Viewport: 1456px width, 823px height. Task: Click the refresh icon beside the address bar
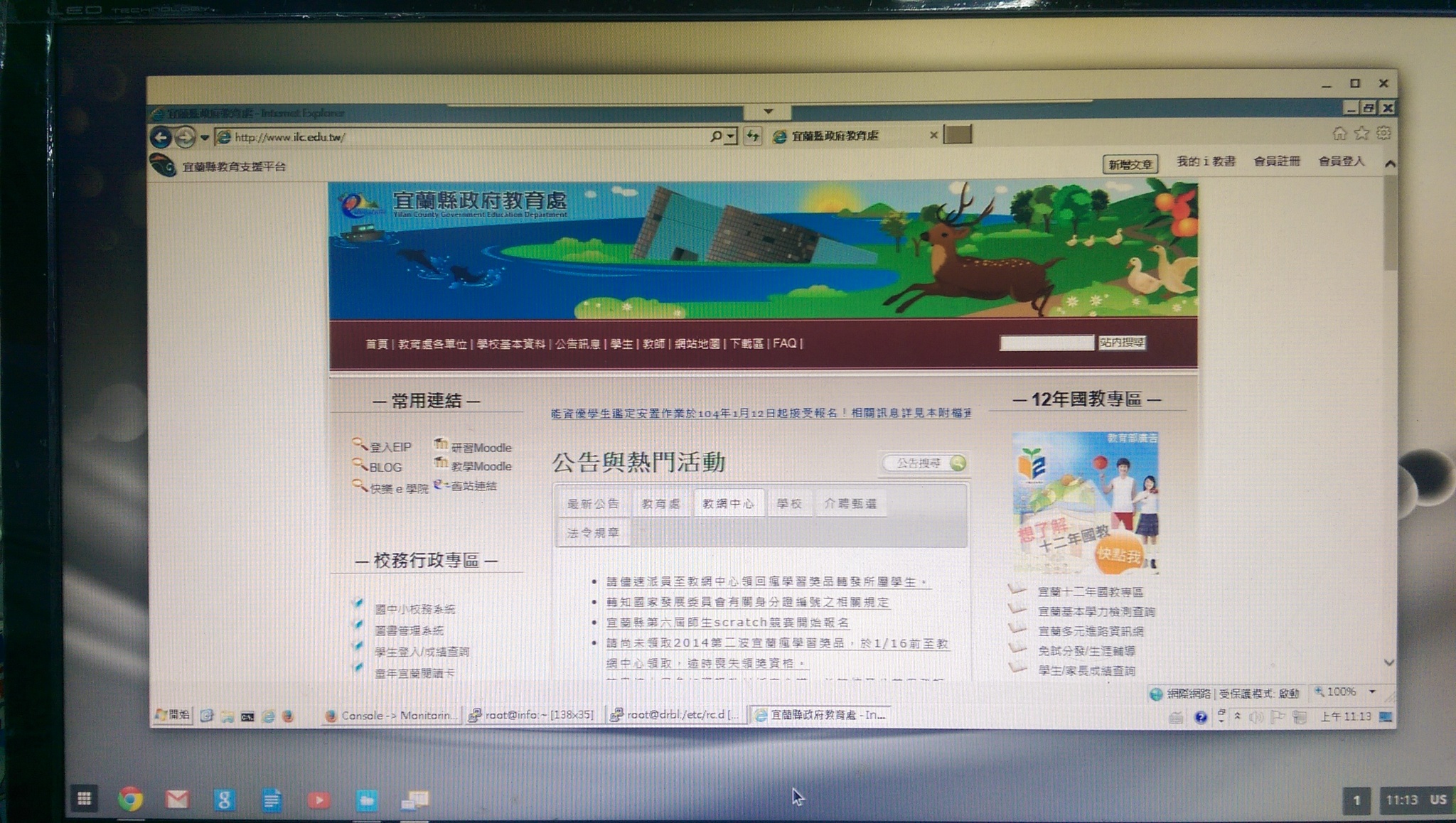(x=752, y=136)
